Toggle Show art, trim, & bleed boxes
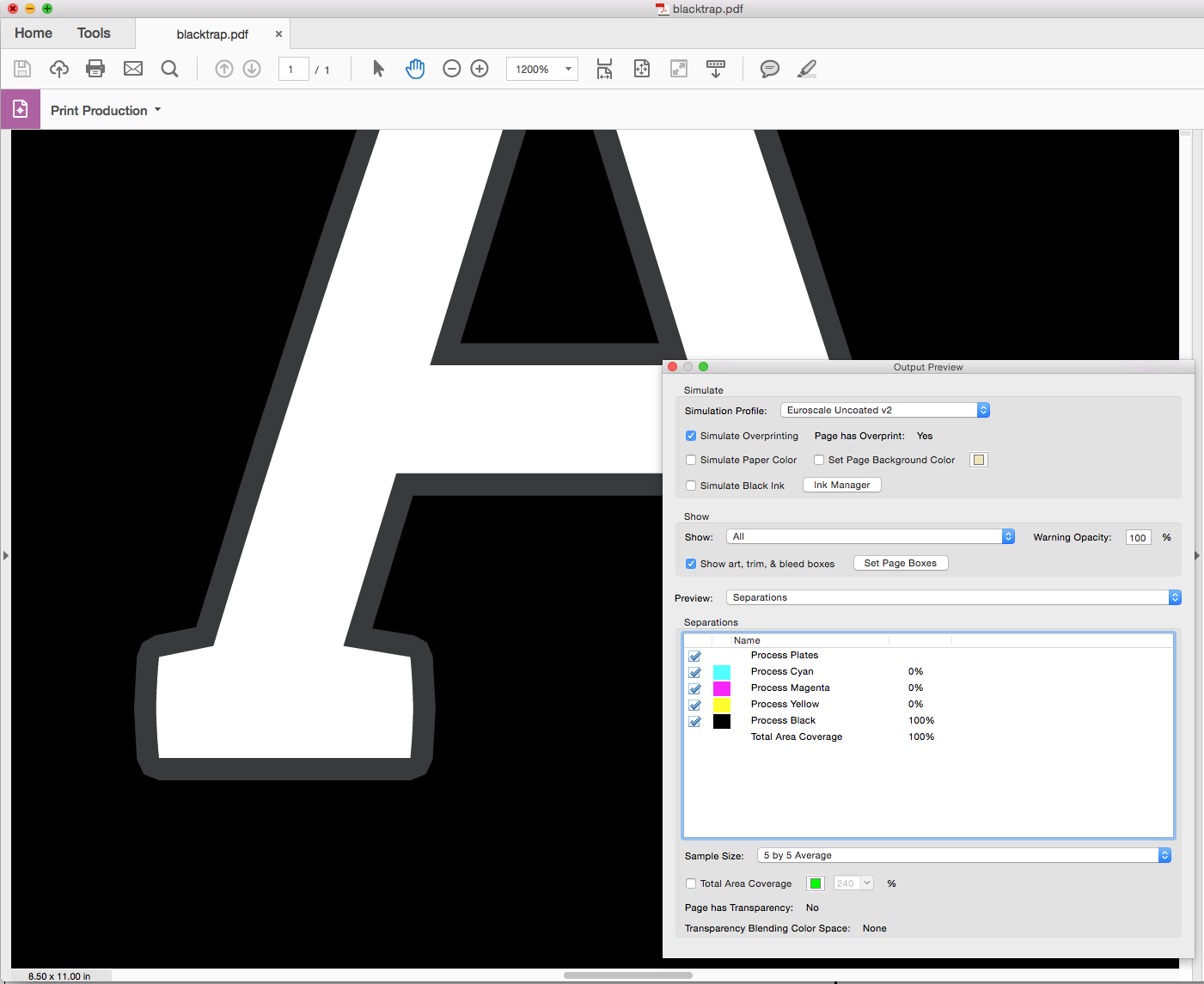This screenshot has height=984, width=1204. point(691,564)
